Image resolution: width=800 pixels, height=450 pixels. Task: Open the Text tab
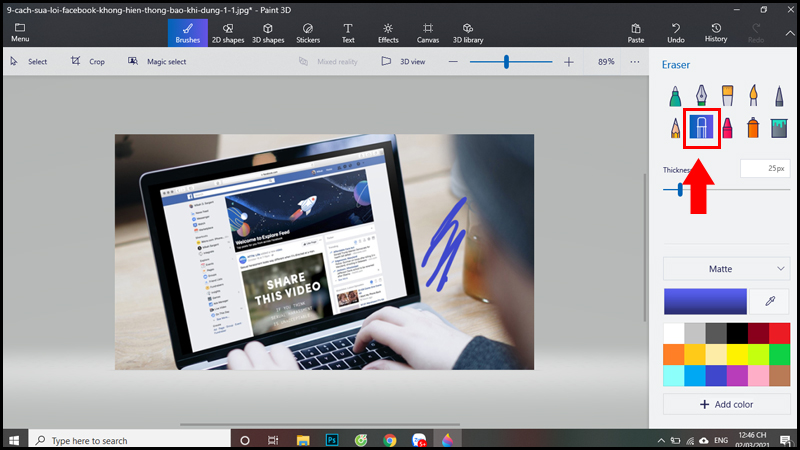[x=348, y=33]
